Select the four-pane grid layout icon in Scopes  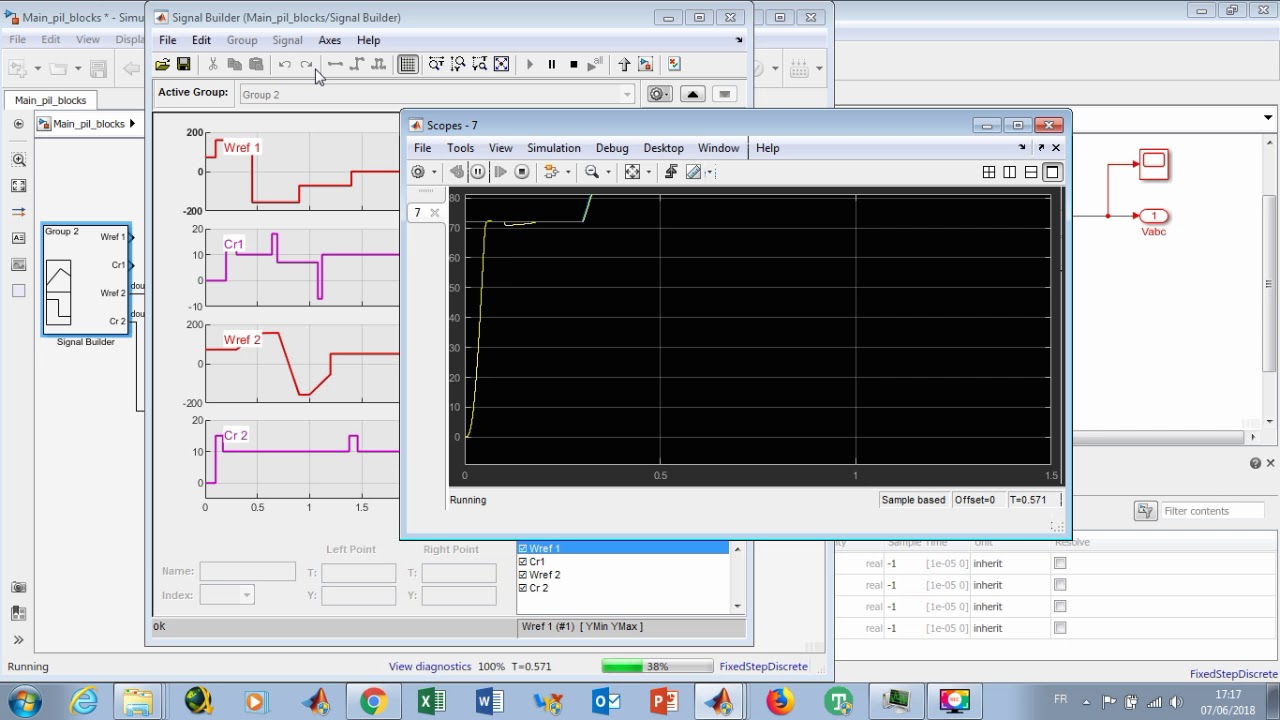tap(989, 172)
